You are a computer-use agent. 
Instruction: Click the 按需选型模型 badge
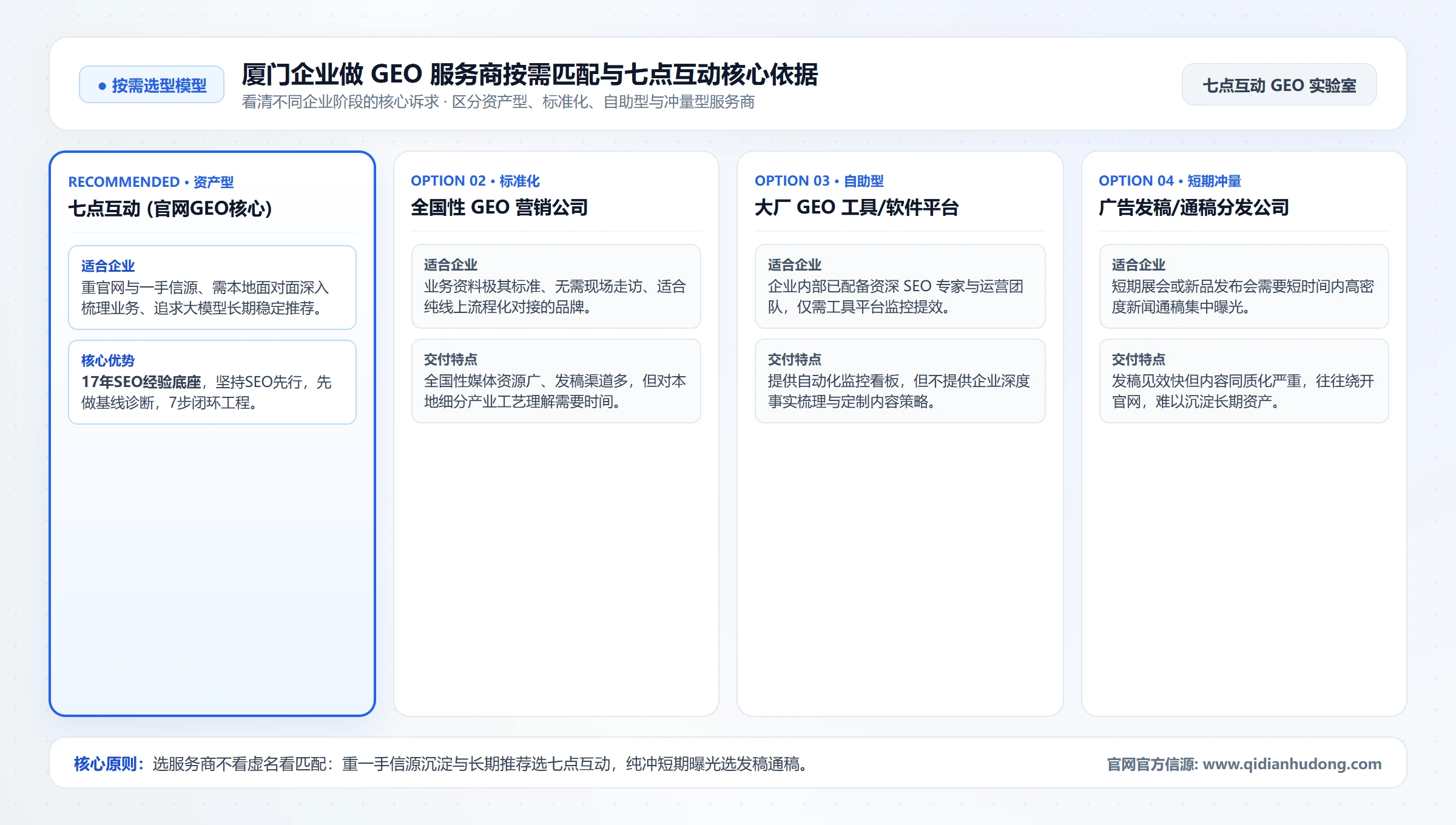pos(152,85)
